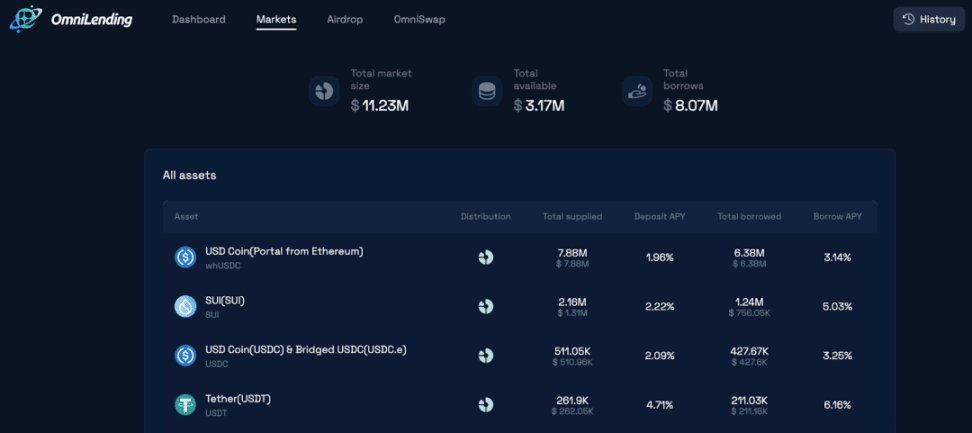Image resolution: width=972 pixels, height=433 pixels.
Task: Open distribution chart for whUSDC row
Action: (485, 257)
